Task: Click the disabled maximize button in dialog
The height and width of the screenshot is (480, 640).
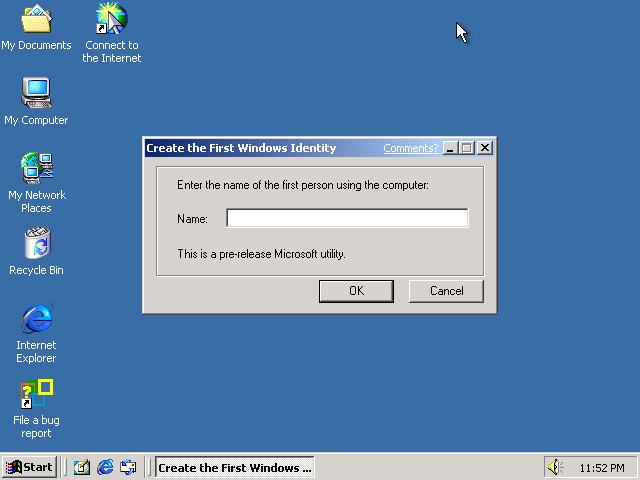Action: click(x=467, y=148)
